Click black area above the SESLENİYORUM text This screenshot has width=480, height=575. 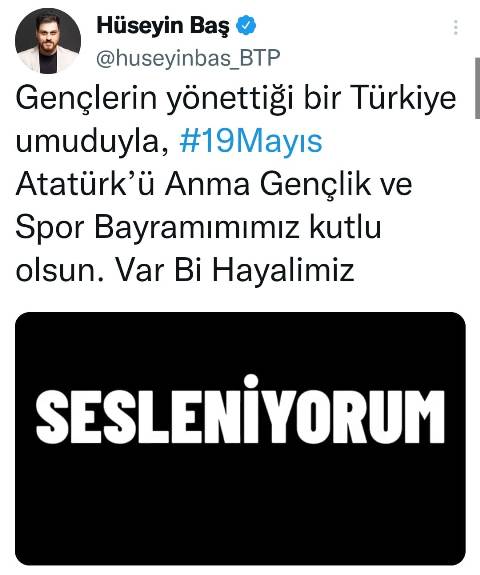[x=240, y=343]
